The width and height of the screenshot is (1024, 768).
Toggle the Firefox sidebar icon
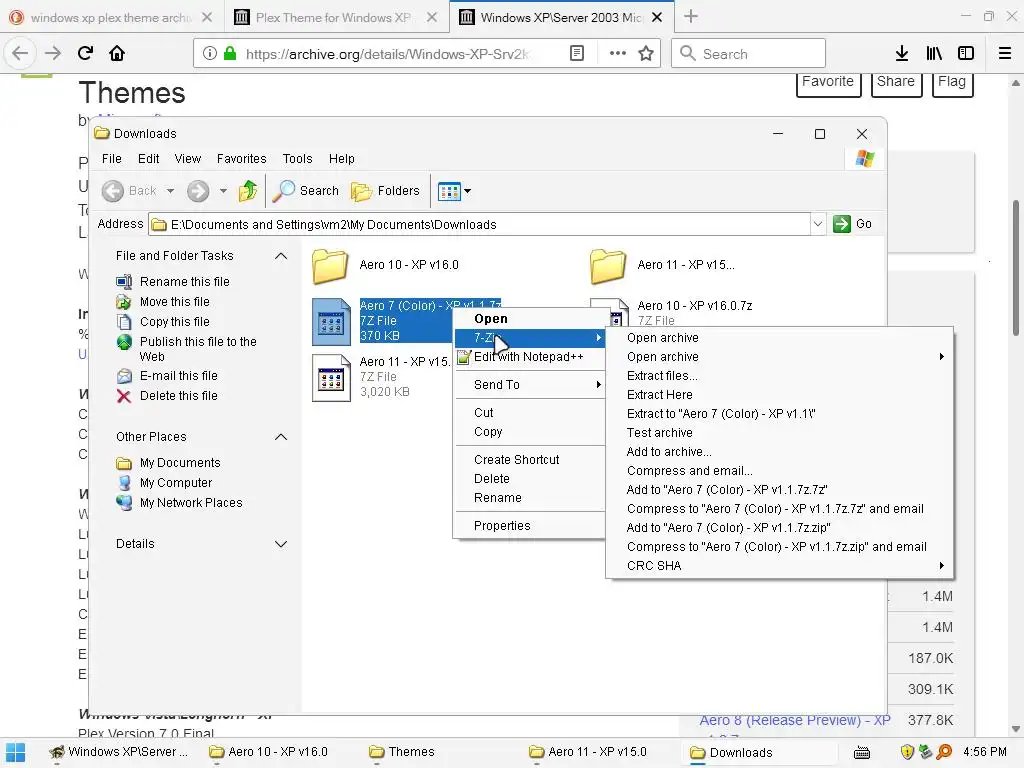[966, 54]
